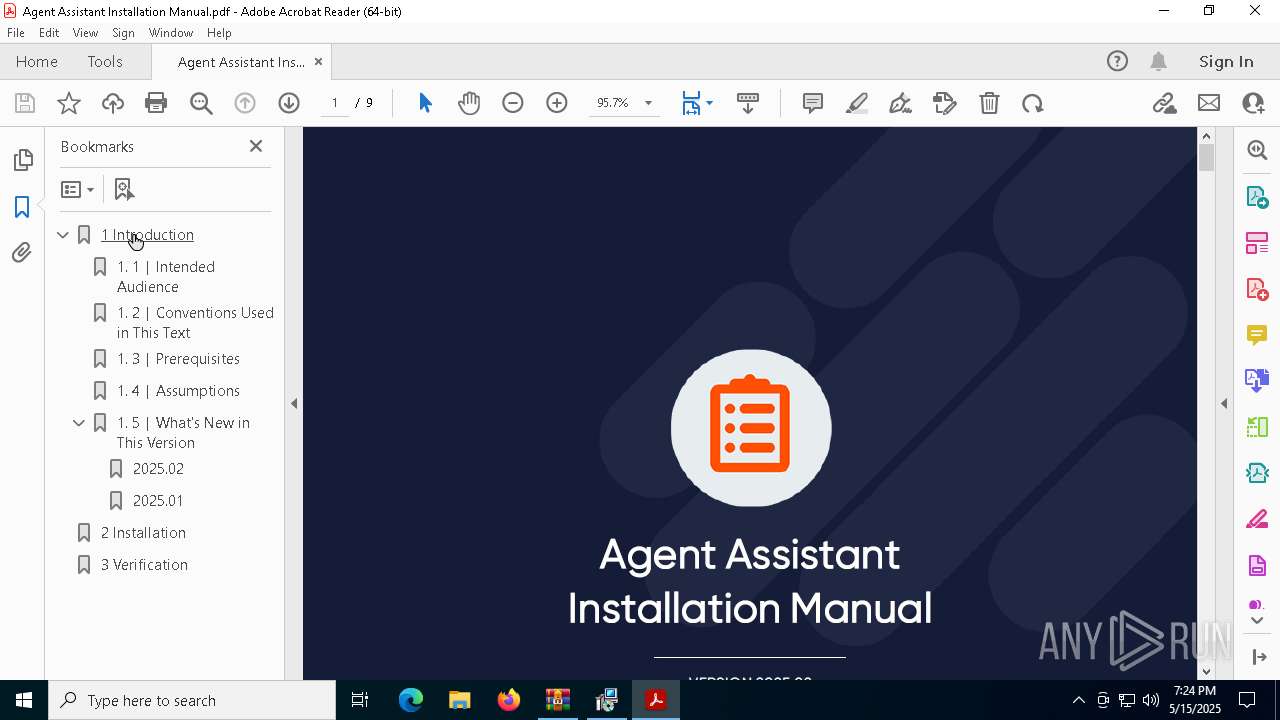Select the 1.4 Assumptions bookmark

178,391
